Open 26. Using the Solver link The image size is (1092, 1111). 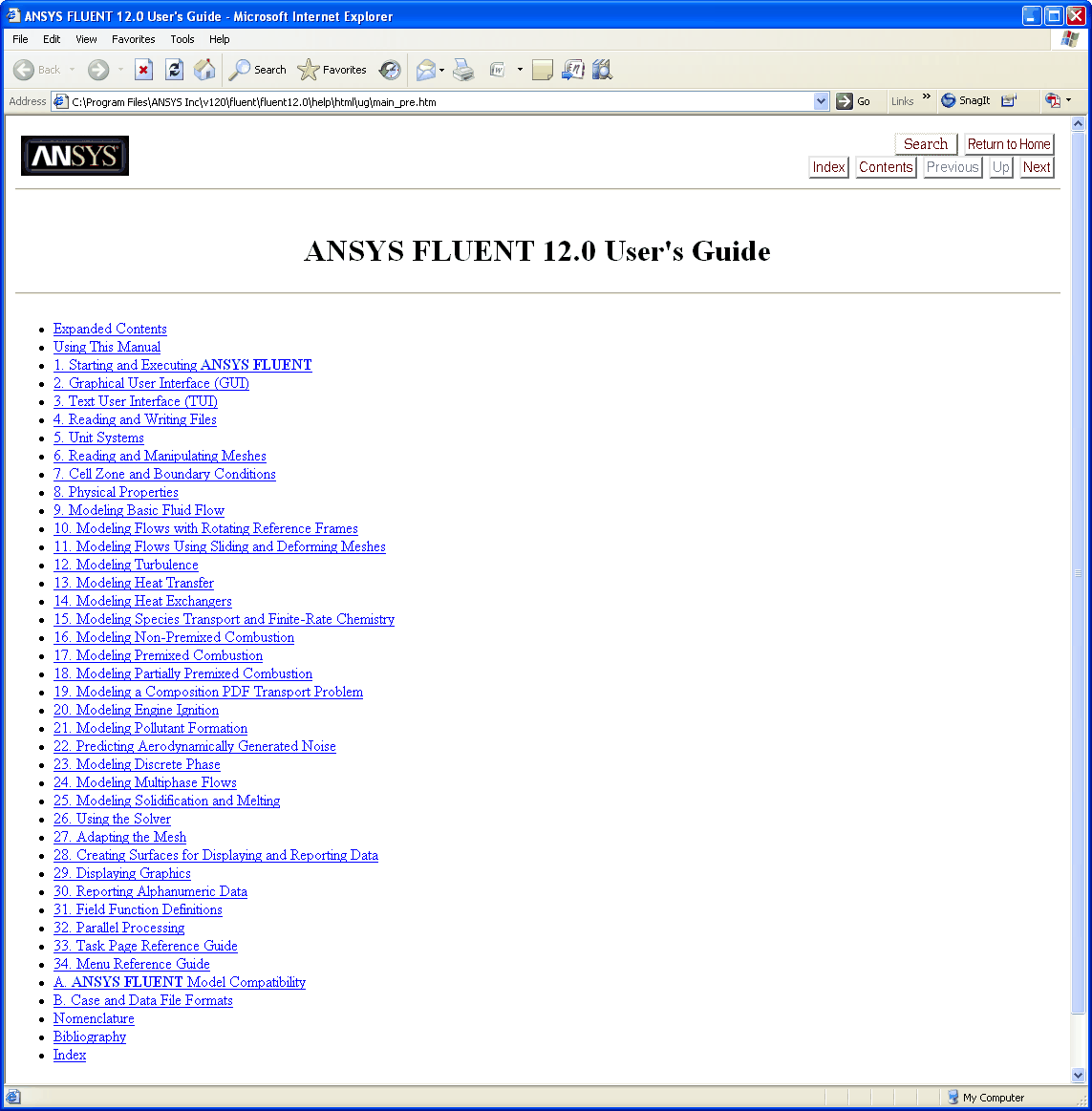coord(112,819)
